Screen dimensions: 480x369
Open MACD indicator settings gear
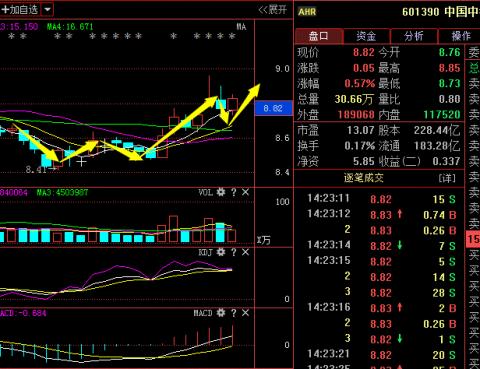pyautogui.click(x=221, y=313)
